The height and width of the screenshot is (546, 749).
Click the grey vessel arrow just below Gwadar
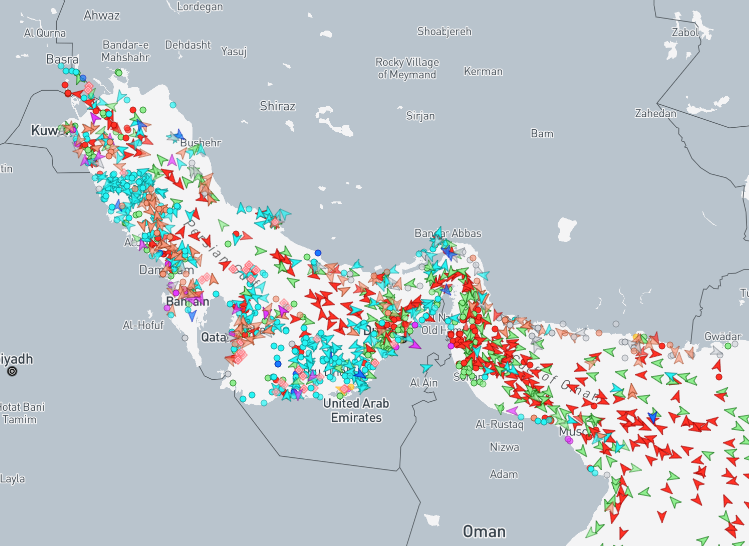716,352
